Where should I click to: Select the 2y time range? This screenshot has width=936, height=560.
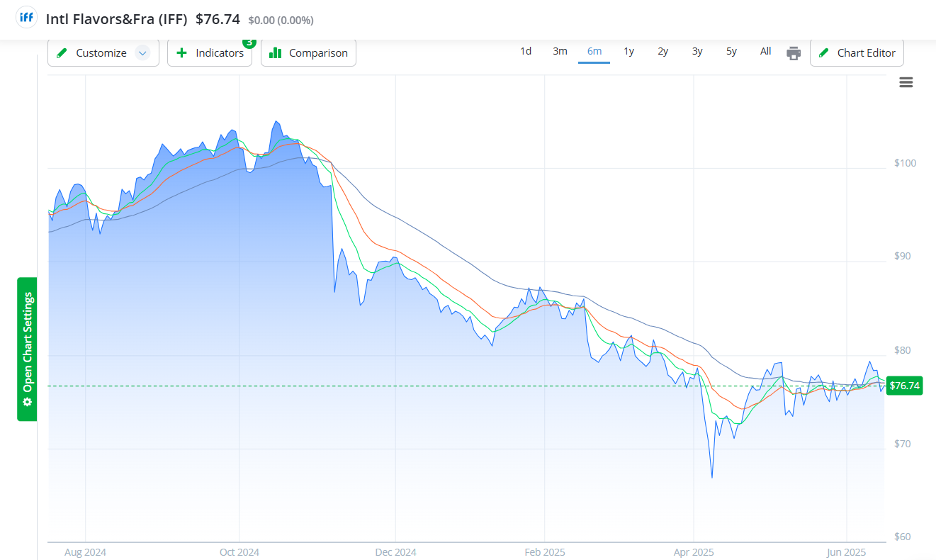(x=663, y=51)
